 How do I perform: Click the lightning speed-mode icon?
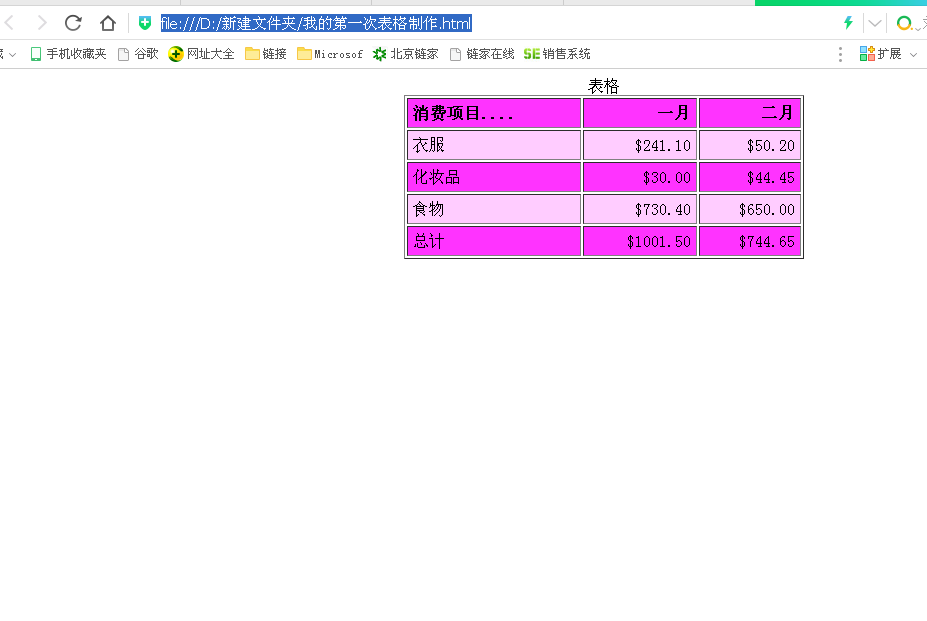(845, 22)
